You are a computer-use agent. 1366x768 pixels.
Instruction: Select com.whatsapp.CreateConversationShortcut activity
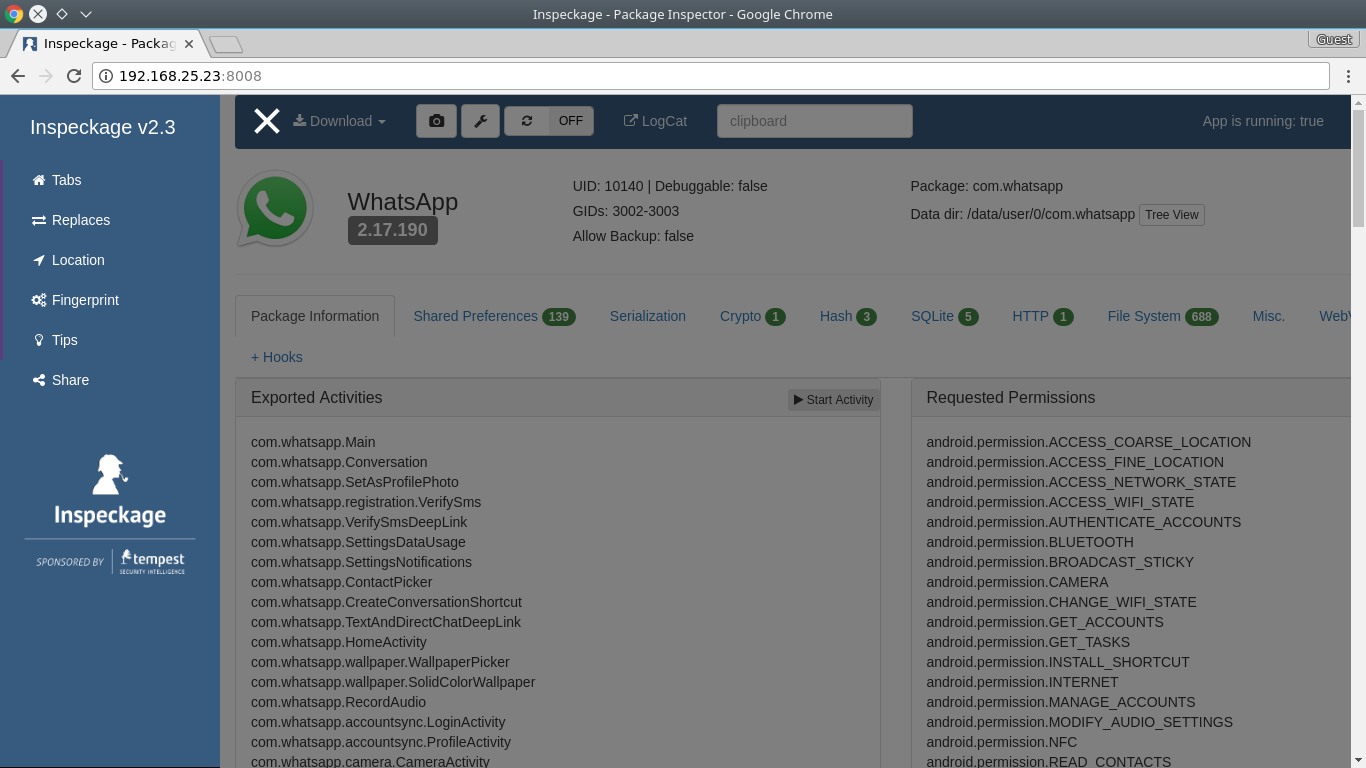386,602
